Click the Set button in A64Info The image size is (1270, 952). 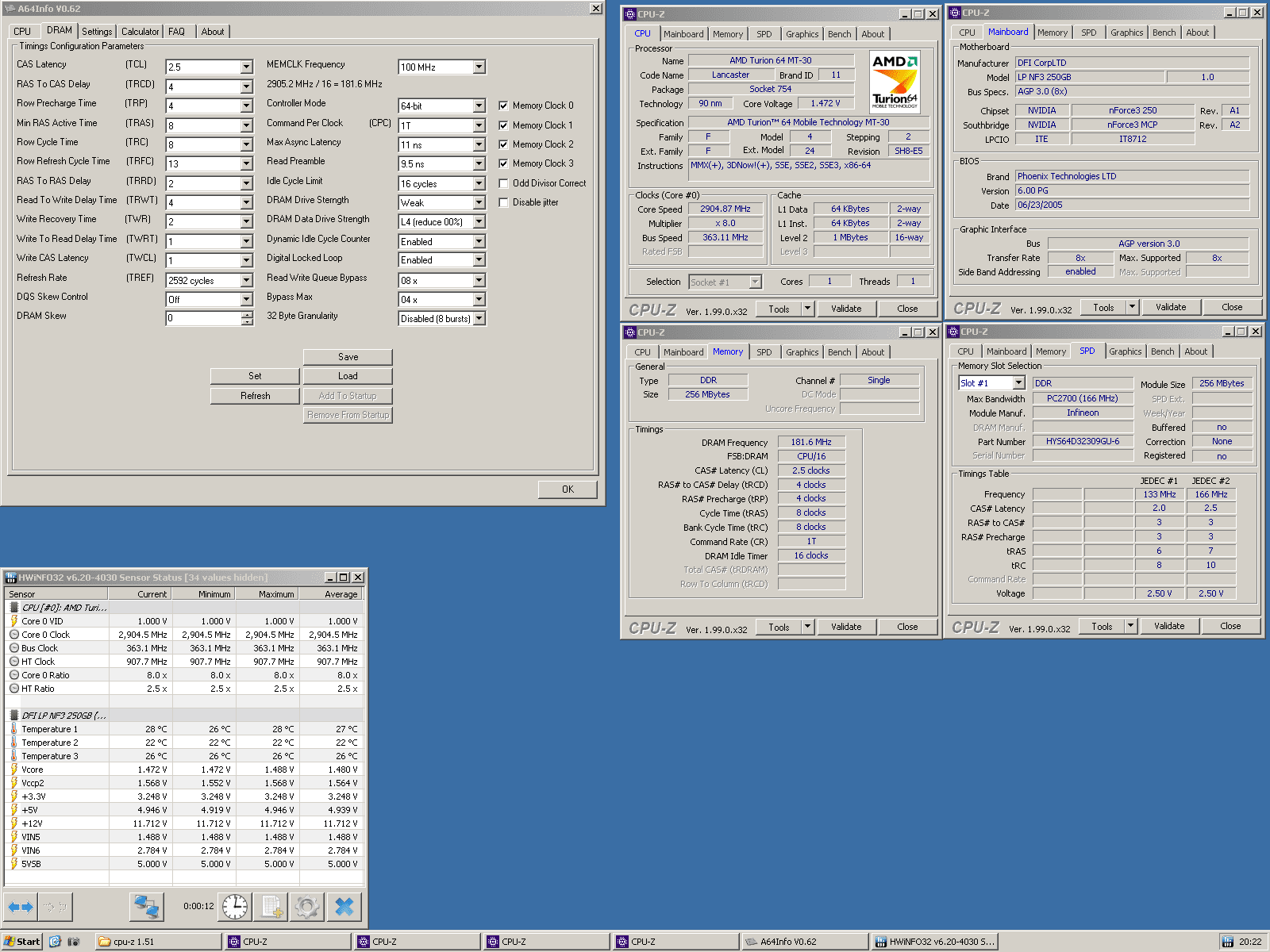[x=255, y=376]
